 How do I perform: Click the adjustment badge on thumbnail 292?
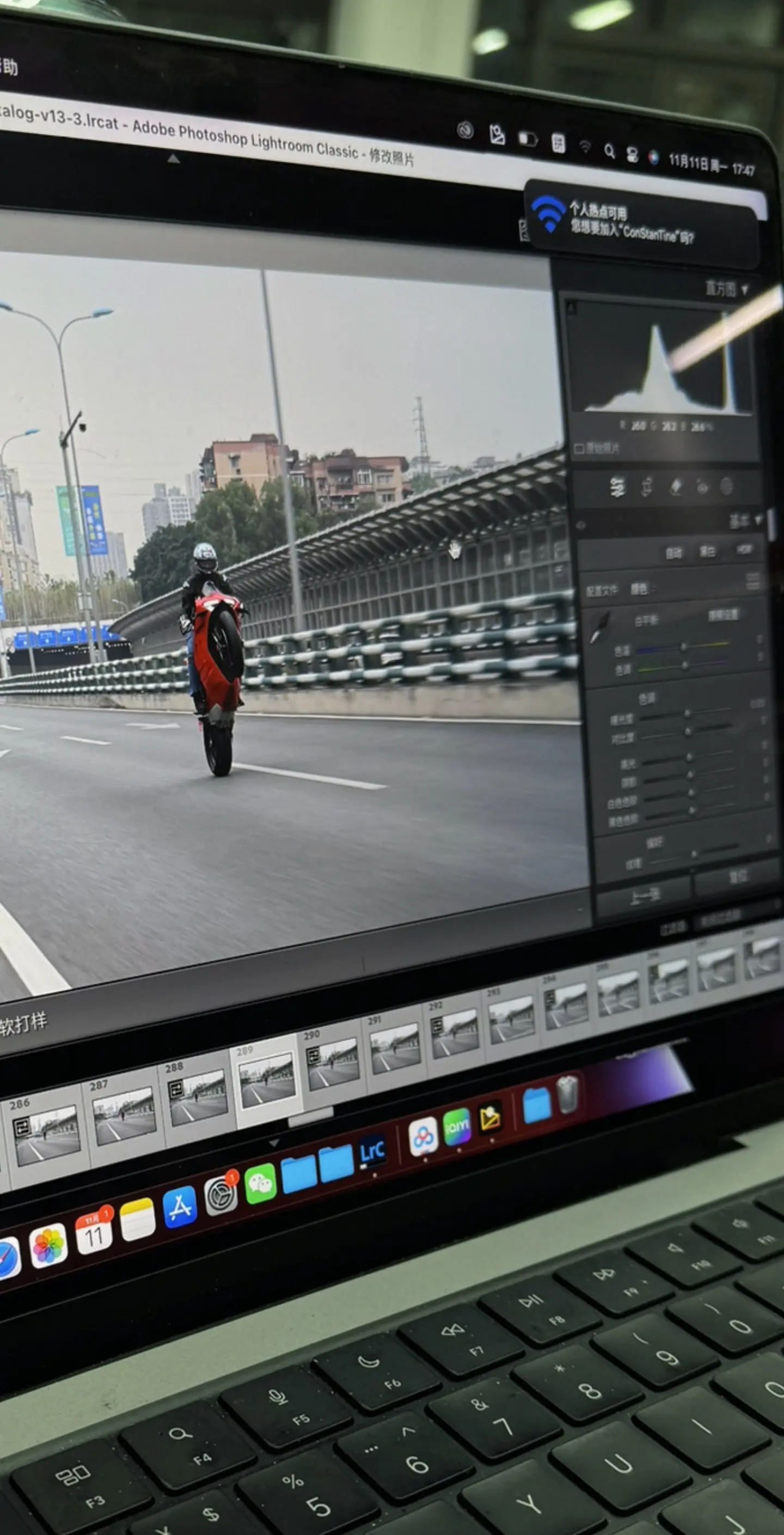pyautogui.click(x=437, y=1026)
